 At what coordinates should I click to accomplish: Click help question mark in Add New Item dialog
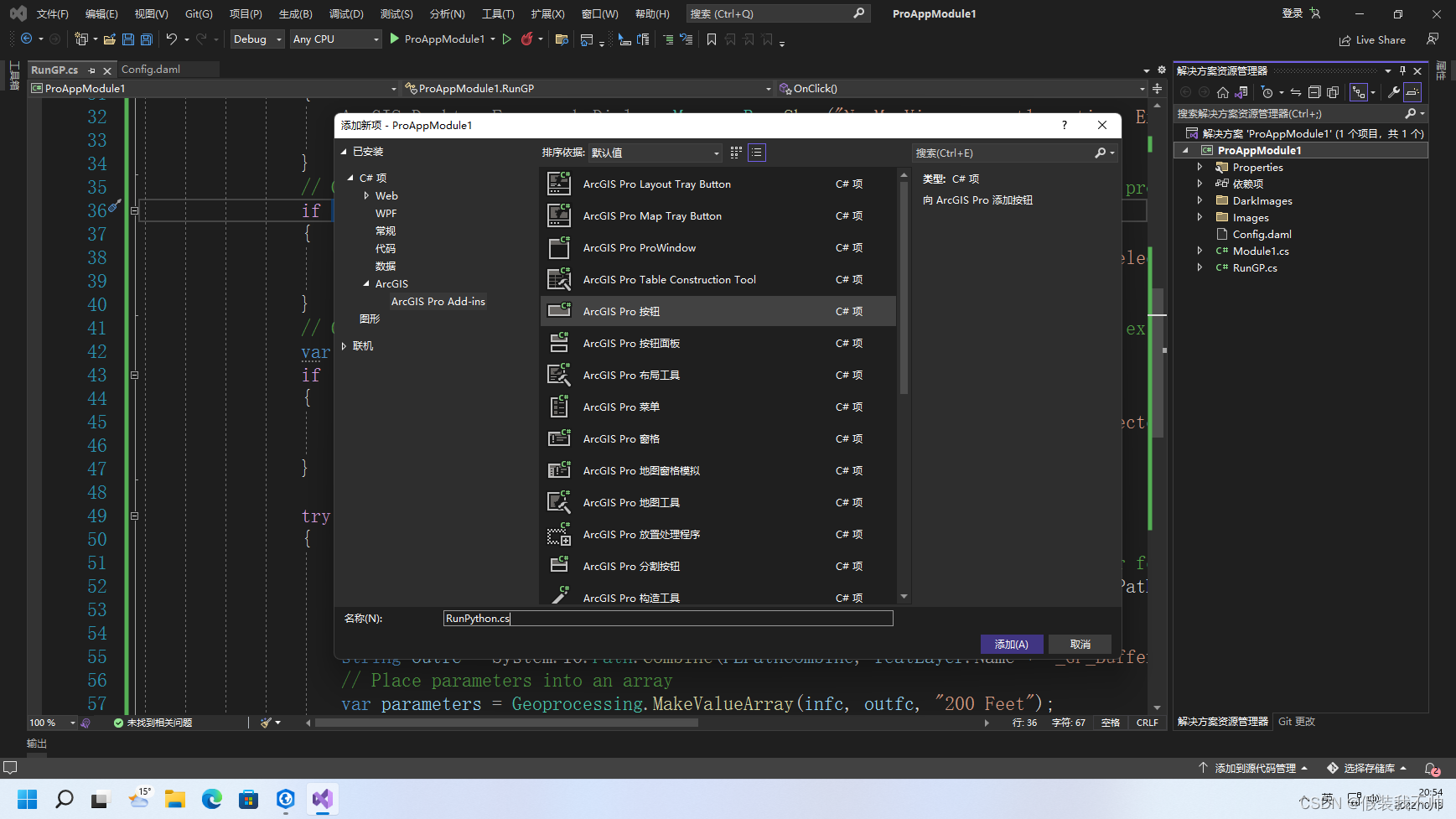click(x=1065, y=125)
